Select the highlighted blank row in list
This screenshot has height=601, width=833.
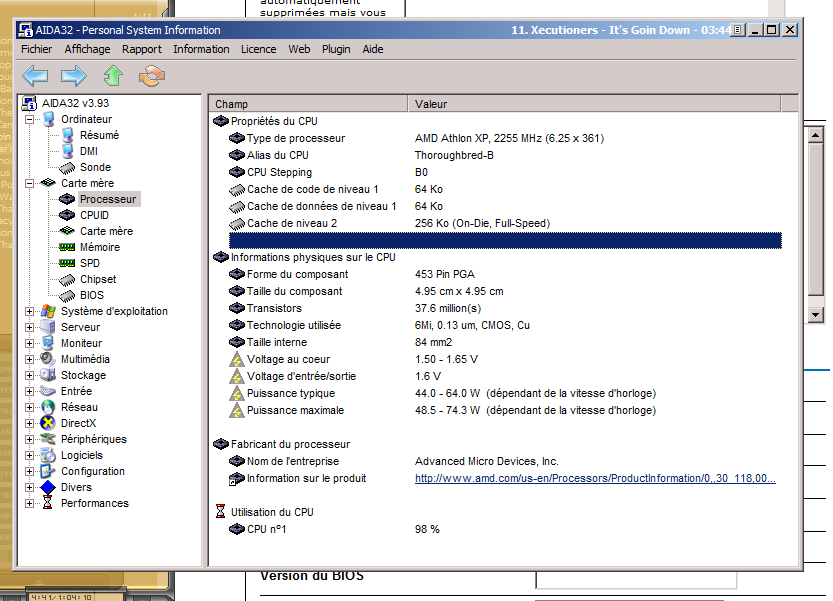click(x=505, y=240)
